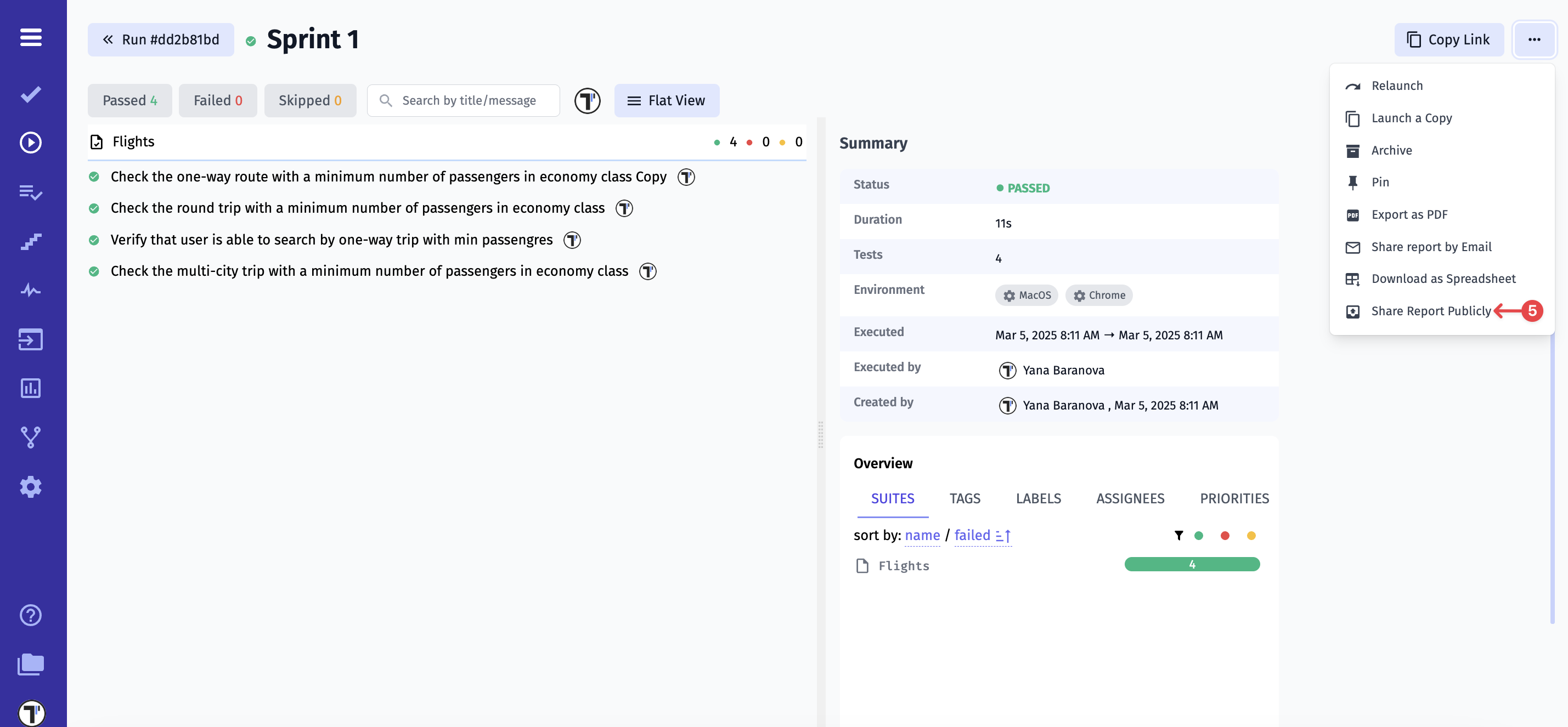The height and width of the screenshot is (727, 1568).
Task: Toggle the Failed 0 filter
Action: [217, 100]
